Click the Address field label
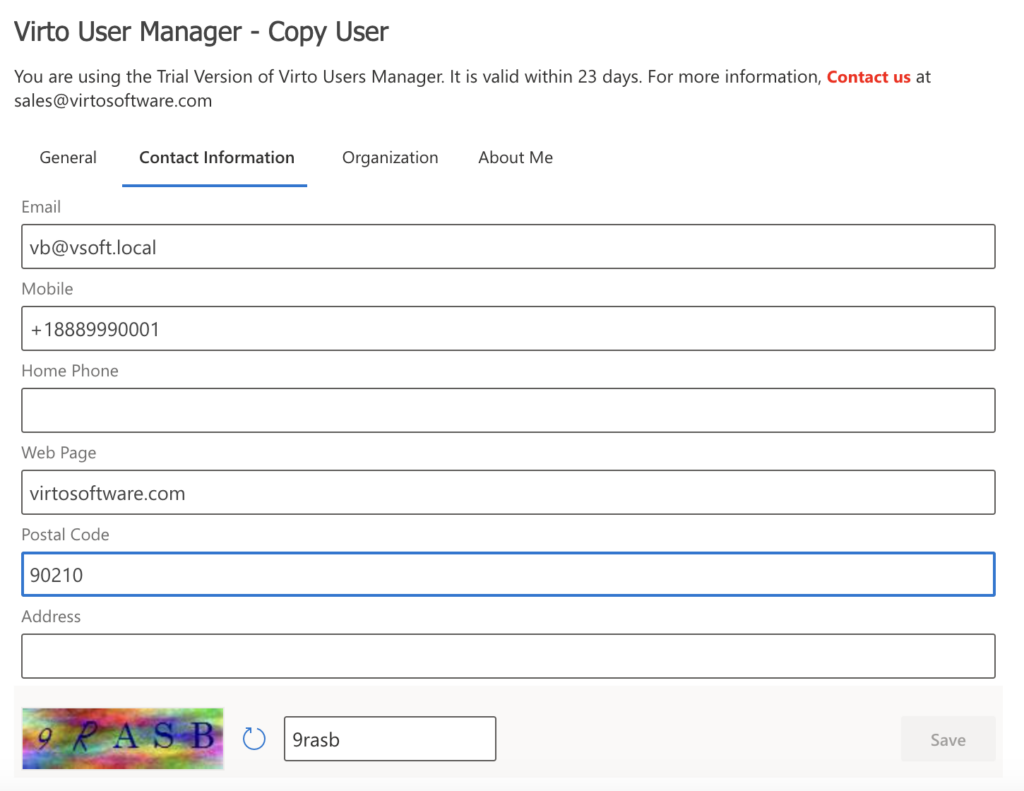 51,616
